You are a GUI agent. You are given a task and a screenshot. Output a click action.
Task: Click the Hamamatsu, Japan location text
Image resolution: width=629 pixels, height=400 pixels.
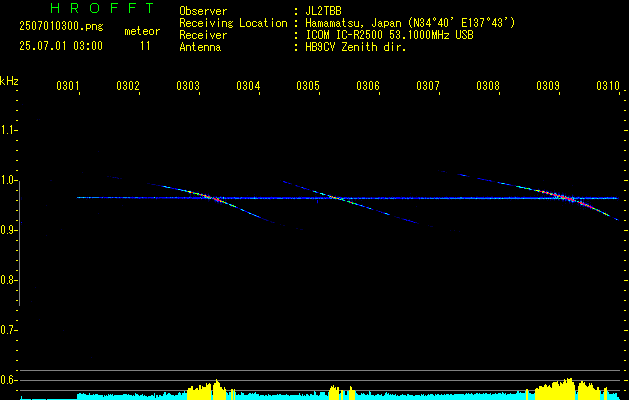[x=410, y=23]
